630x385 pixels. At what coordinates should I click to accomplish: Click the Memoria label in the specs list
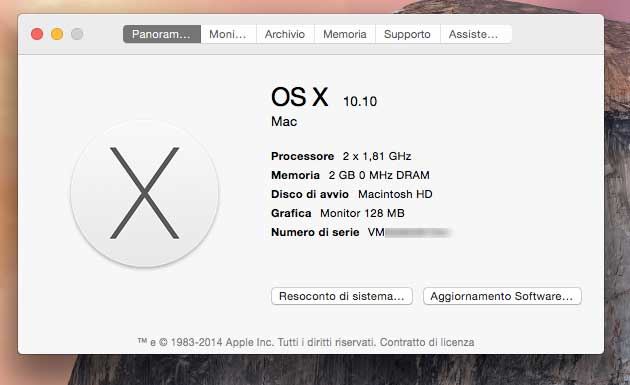tap(295, 175)
